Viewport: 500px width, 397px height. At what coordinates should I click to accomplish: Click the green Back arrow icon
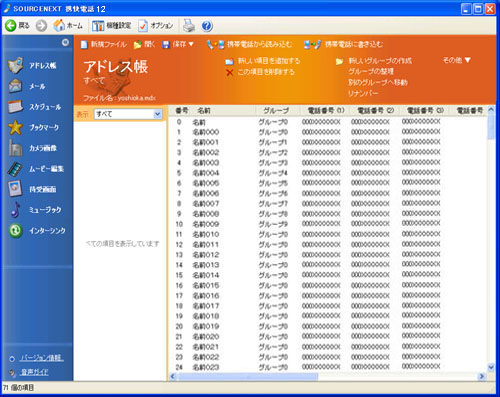pos(11,25)
